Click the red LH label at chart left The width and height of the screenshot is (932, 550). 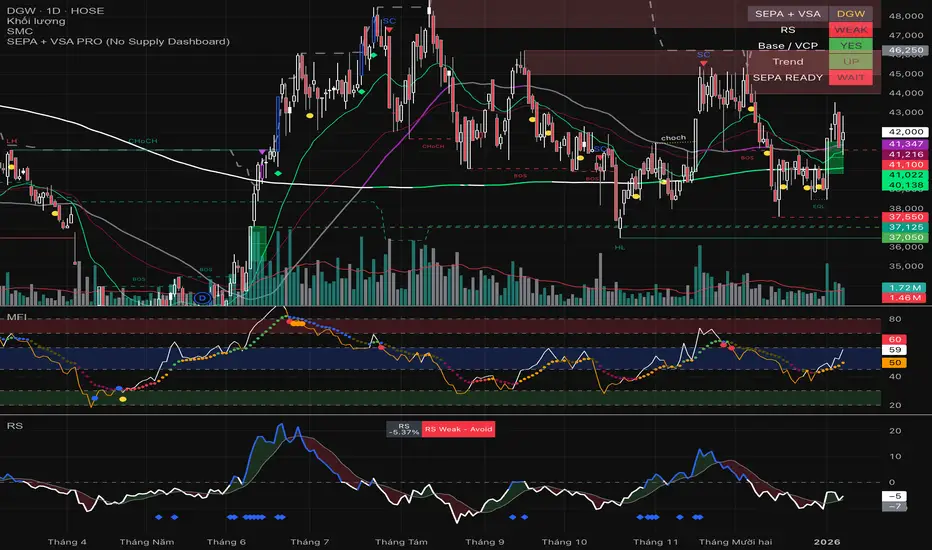click(12, 142)
